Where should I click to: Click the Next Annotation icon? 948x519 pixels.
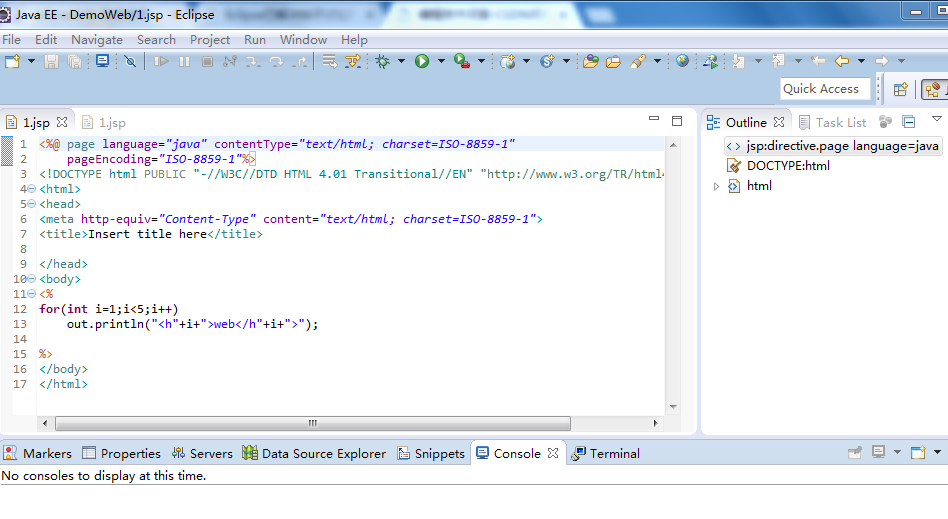(738, 61)
